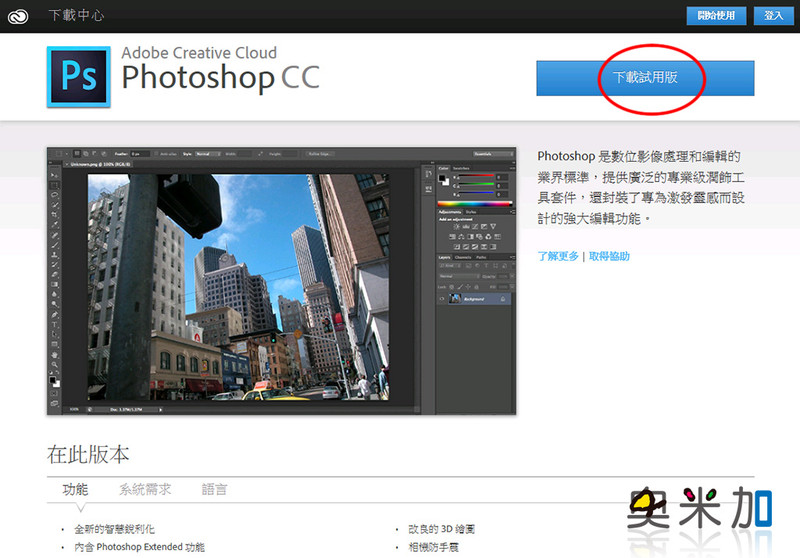This screenshot has height=558, width=800.
Task: Switch to the 語言 tab
Action: click(x=214, y=490)
